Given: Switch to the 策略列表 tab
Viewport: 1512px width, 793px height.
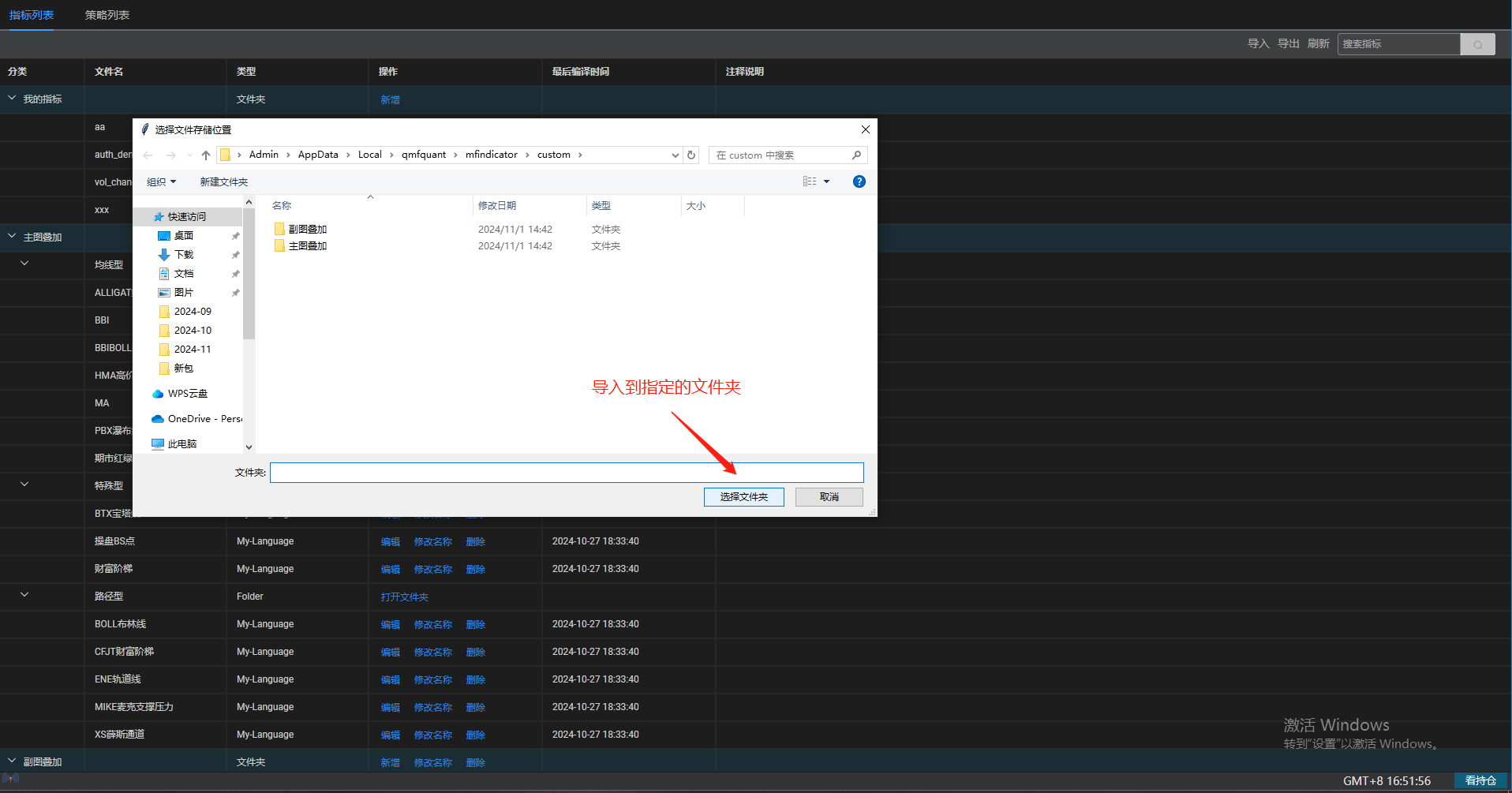Looking at the screenshot, I should [107, 15].
